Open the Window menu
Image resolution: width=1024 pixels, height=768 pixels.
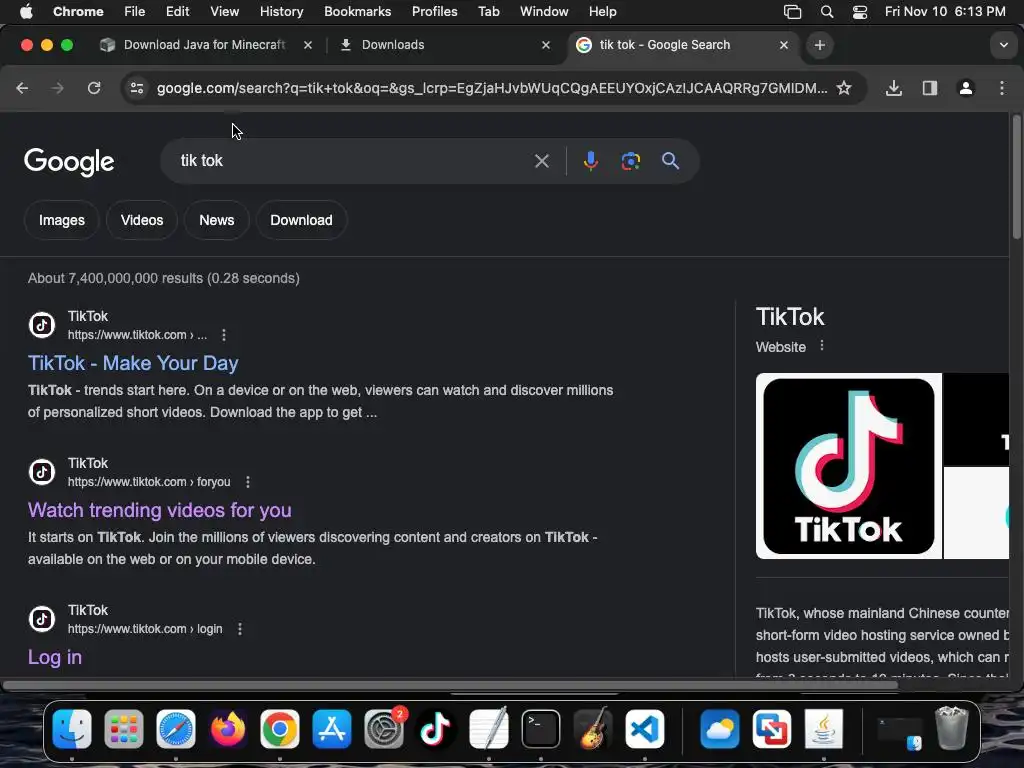click(x=544, y=11)
